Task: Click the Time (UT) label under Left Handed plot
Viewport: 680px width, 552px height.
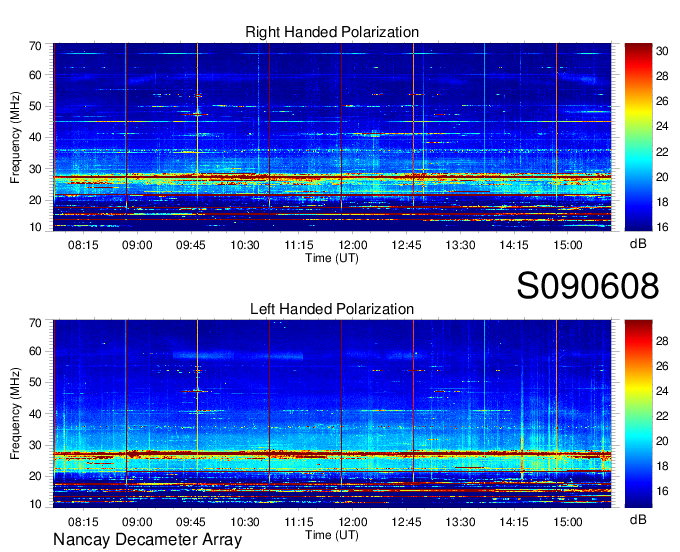Action: 332,535
